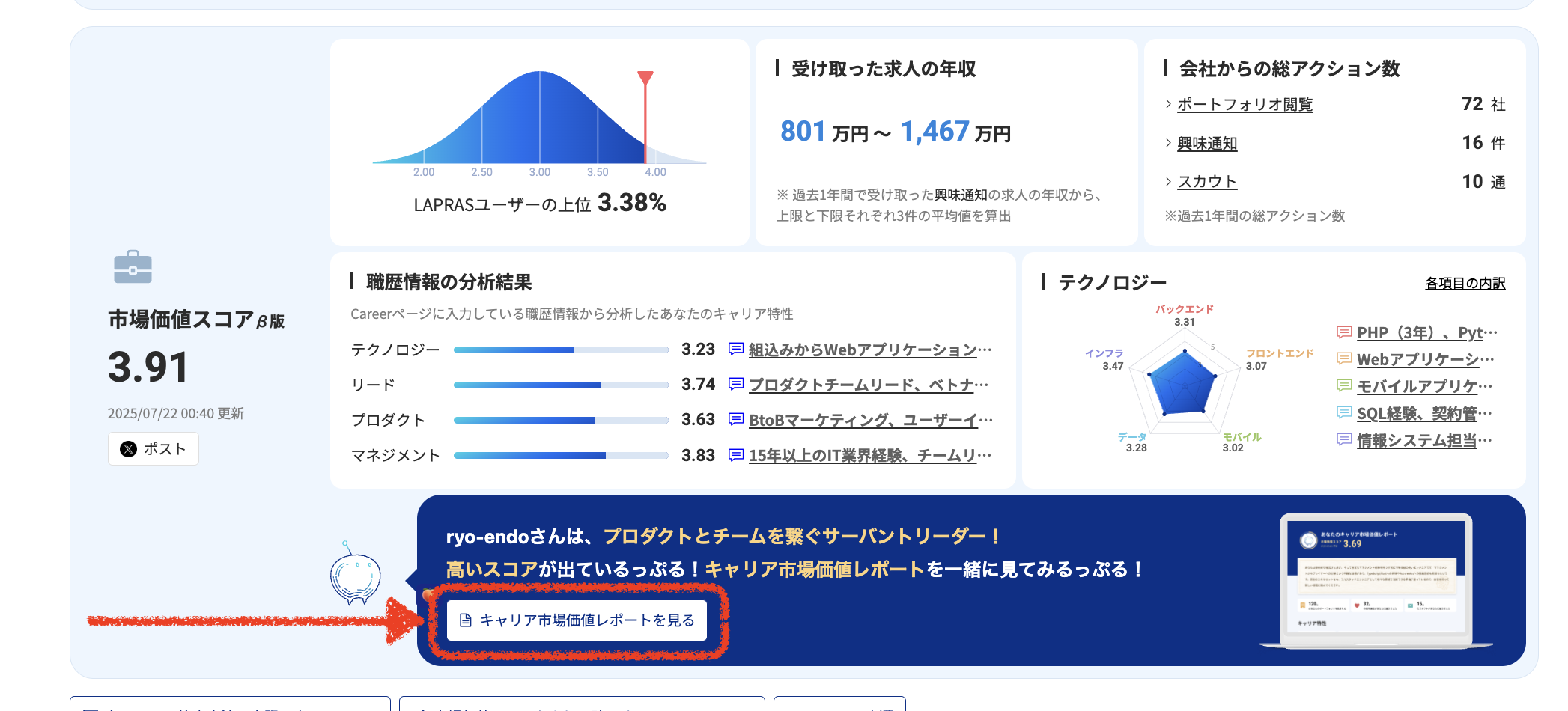The image size is (1568, 711).
Task: Click the red marker on distribution chart
Action: pyautogui.click(x=645, y=79)
